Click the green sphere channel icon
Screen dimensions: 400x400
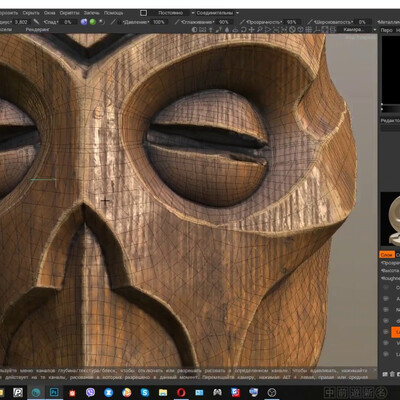click(x=93, y=22)
